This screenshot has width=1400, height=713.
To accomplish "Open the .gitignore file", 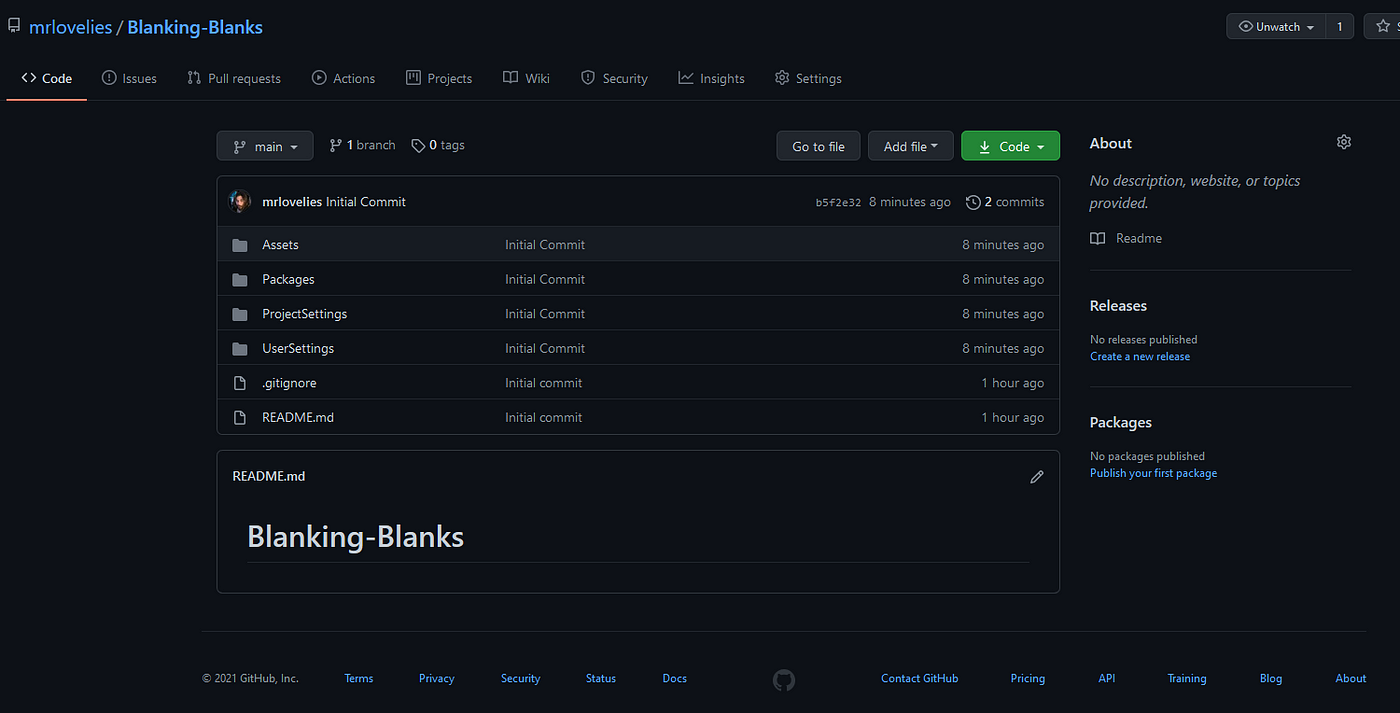I will tap(289, 383).
